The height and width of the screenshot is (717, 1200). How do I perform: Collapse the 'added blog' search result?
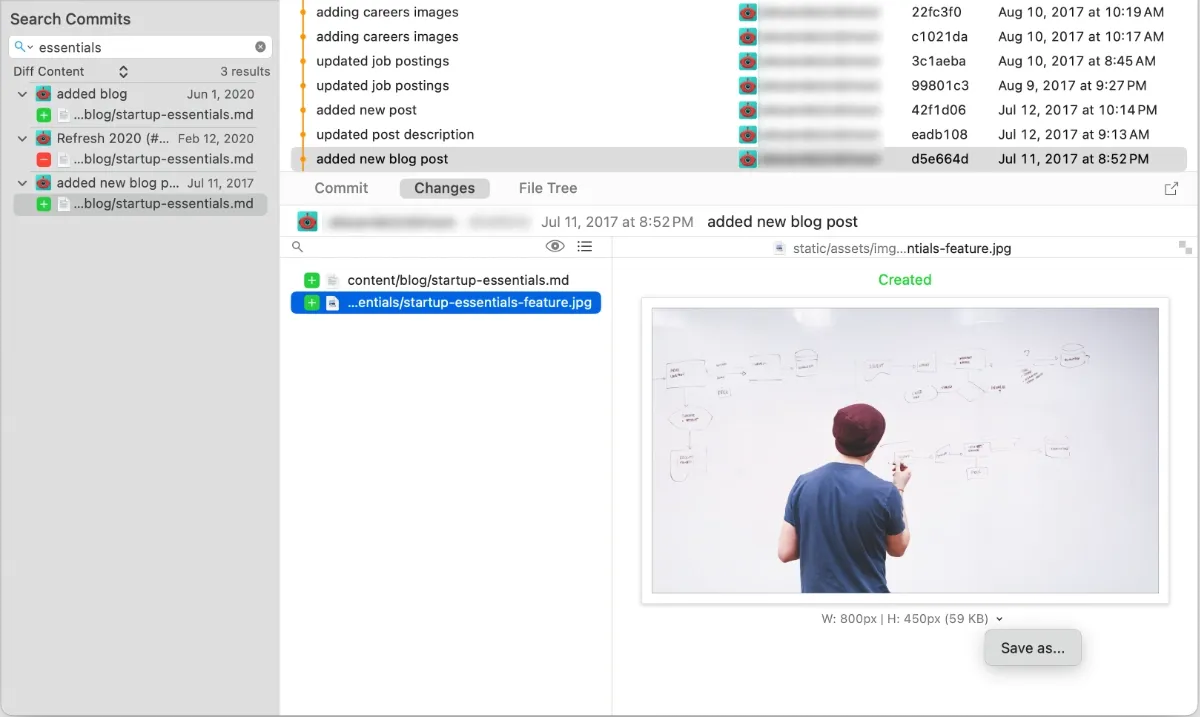pos(22,94)
